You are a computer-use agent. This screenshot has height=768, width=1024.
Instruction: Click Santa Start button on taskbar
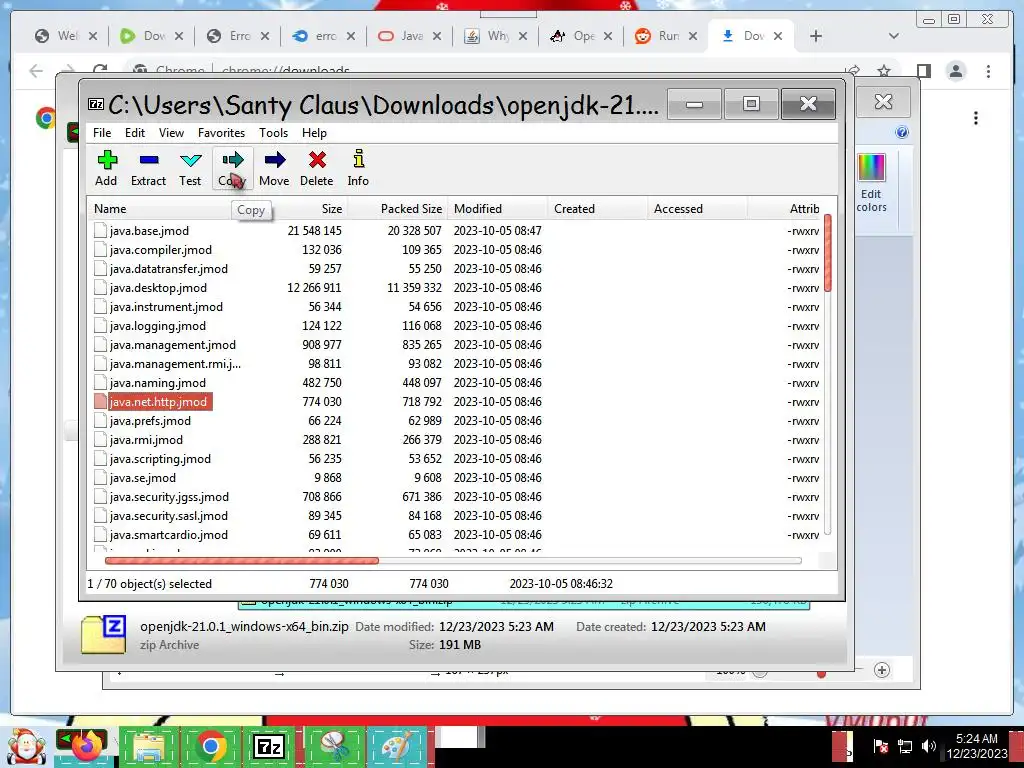point(25,747)
